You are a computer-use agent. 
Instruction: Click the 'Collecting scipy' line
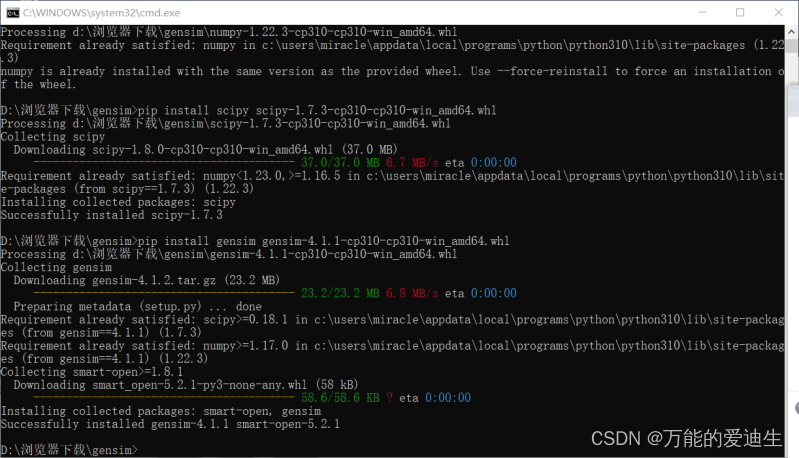point(53,137)
